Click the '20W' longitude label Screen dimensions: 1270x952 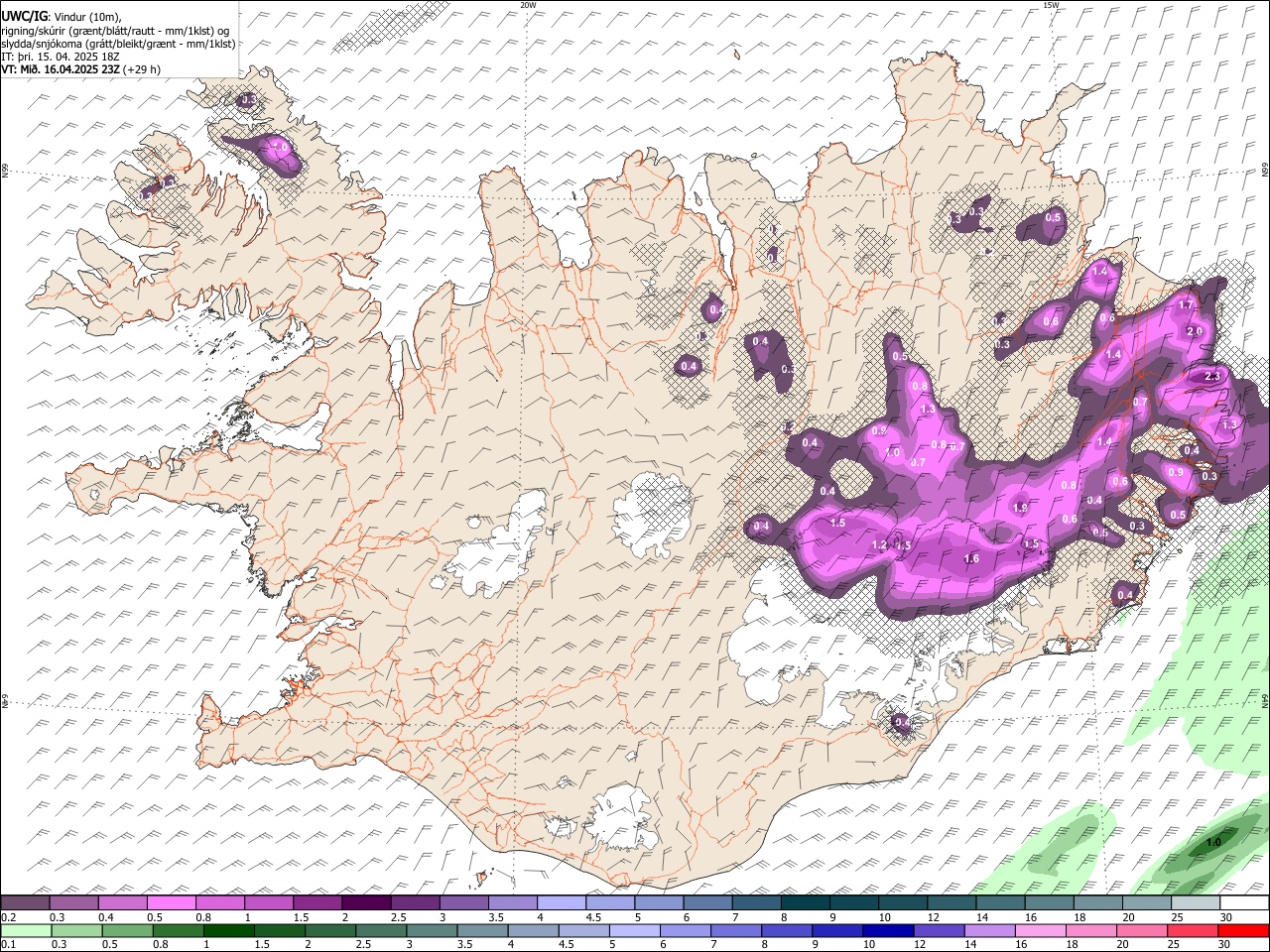pyautogui.click(x=528, y=5)
